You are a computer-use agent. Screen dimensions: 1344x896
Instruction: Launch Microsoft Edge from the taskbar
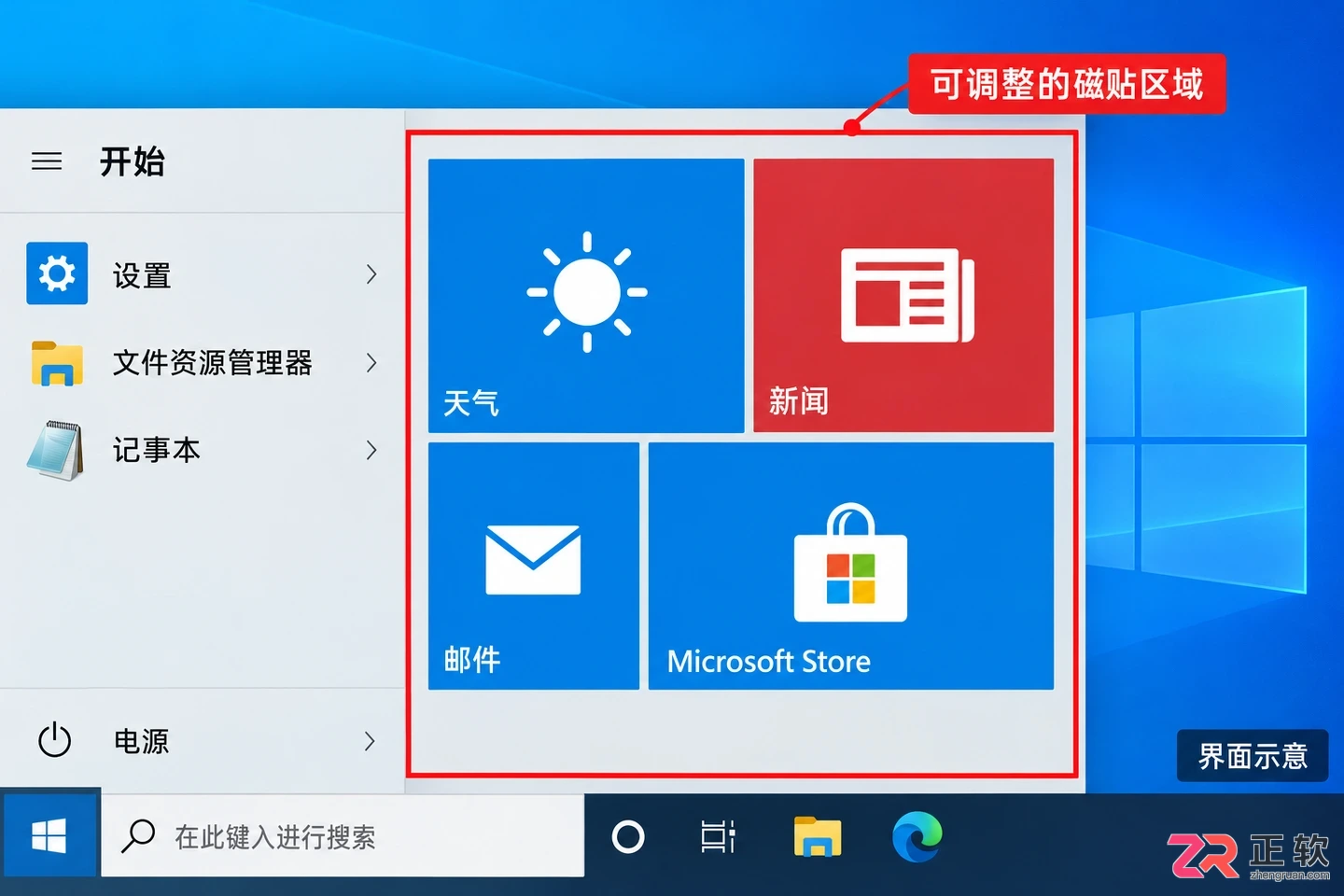[x=917, y=836]
